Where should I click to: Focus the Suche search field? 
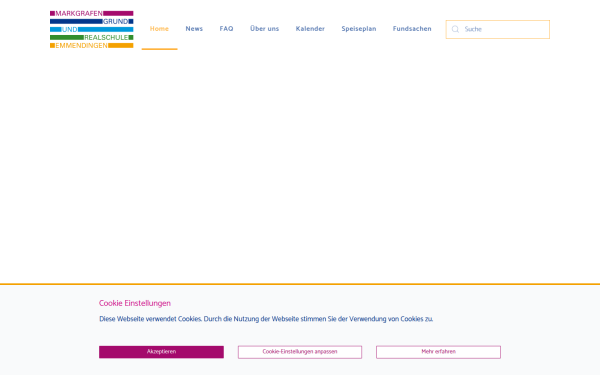pos(497,29)
